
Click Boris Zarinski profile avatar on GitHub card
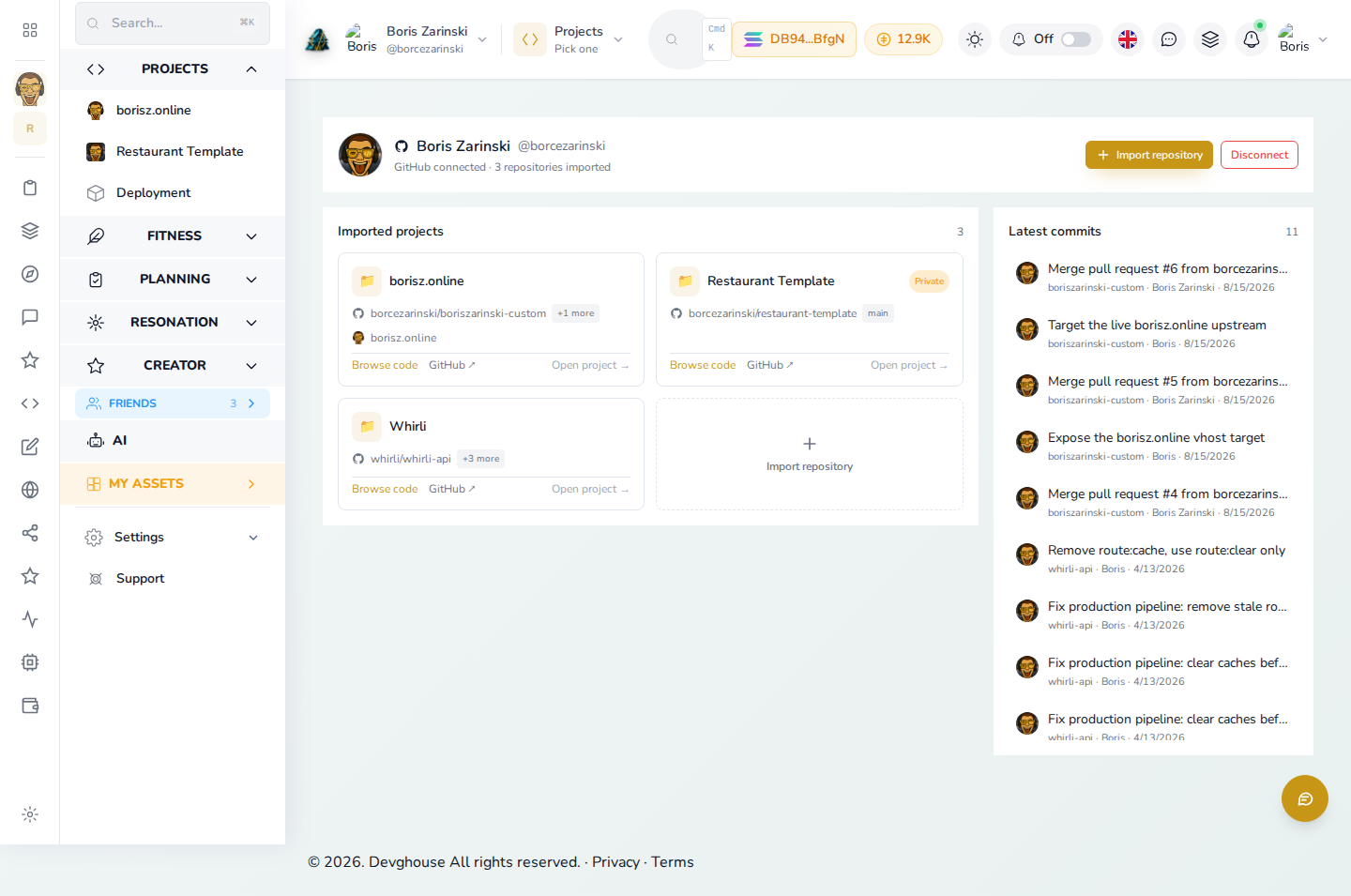360,155
